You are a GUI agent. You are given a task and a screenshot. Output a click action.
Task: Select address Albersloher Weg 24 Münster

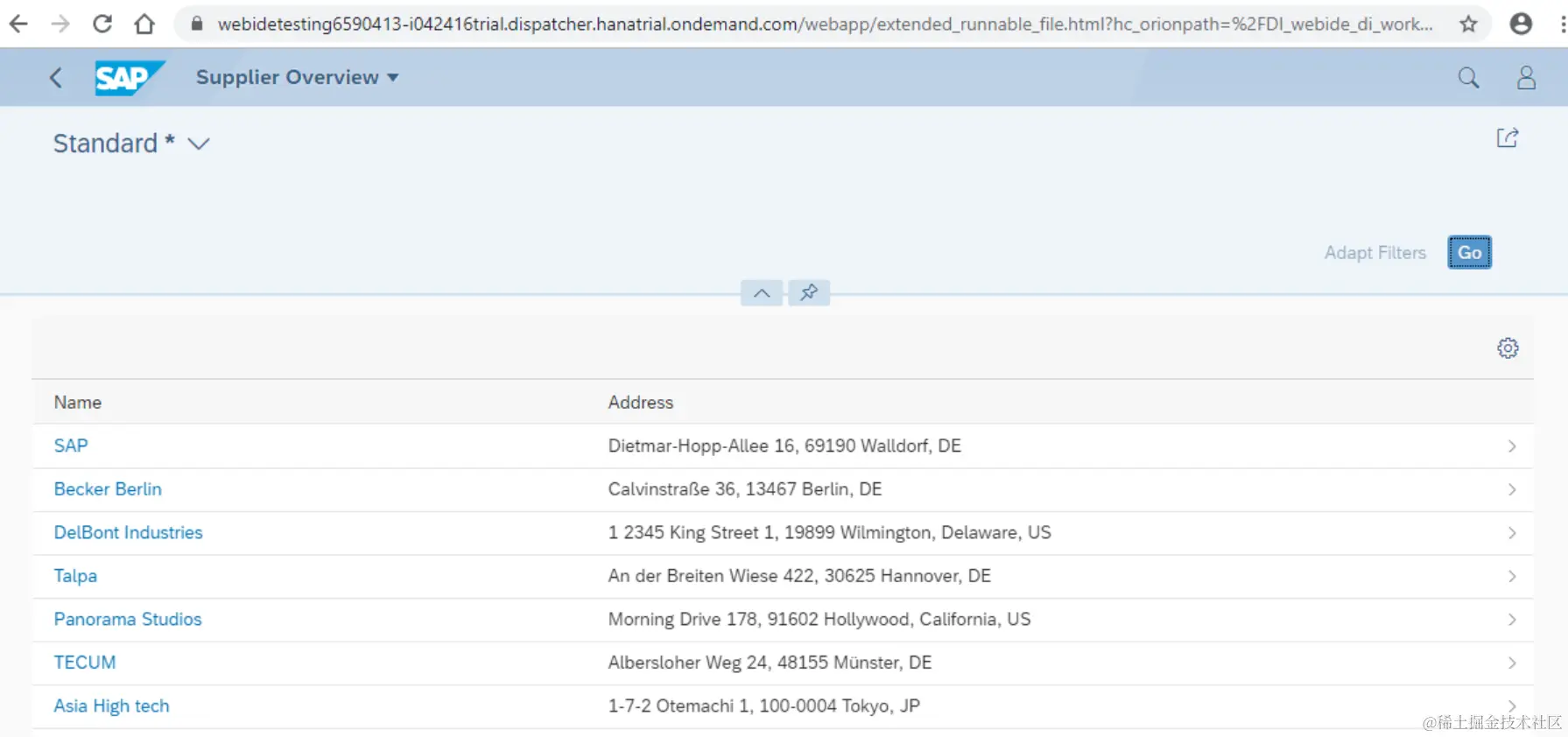(x=770, y=663)
